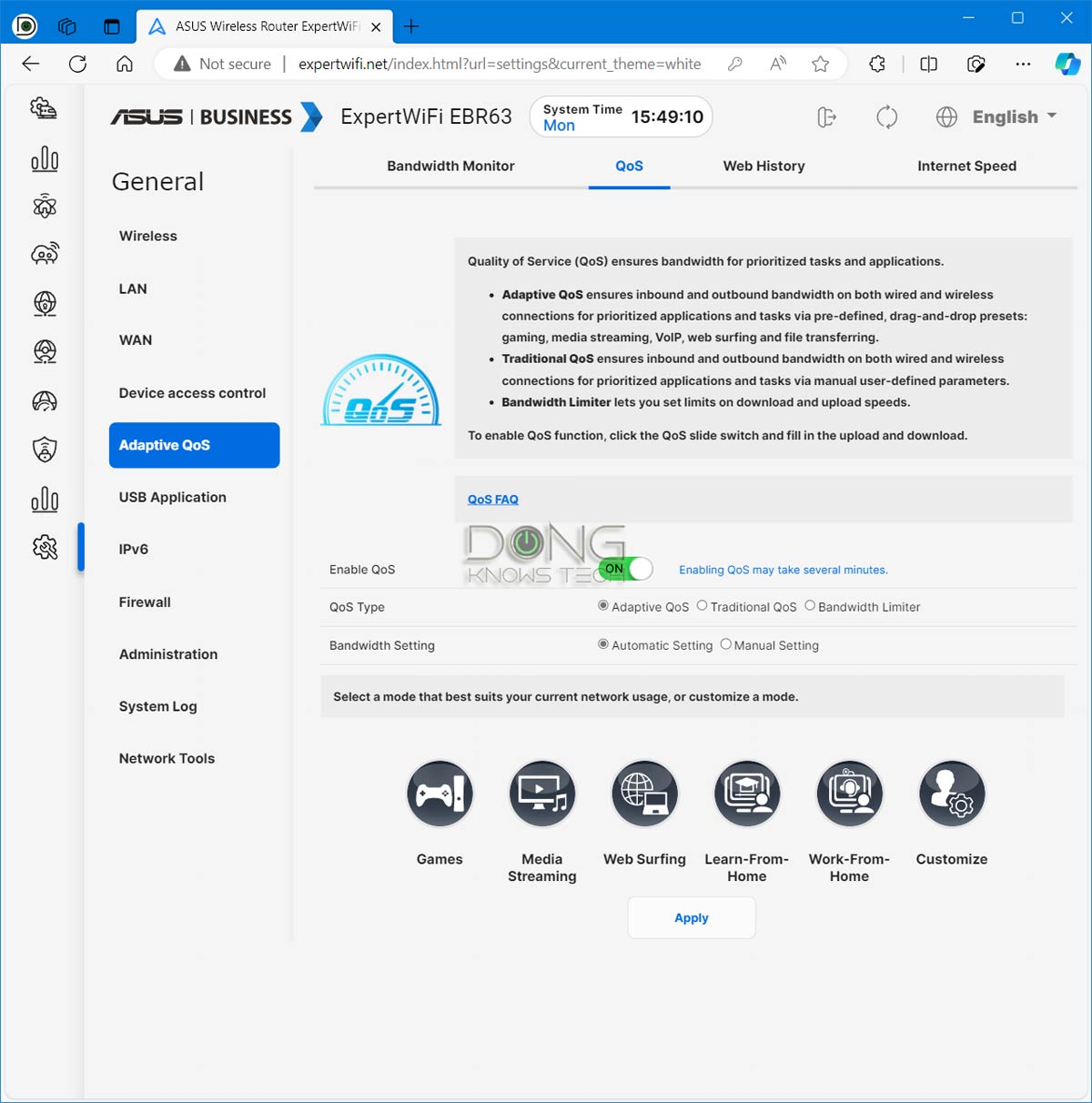Open WAN settings menu item
The height and width of the screenshot is (1103, 1092).
(x=136, y=340)
